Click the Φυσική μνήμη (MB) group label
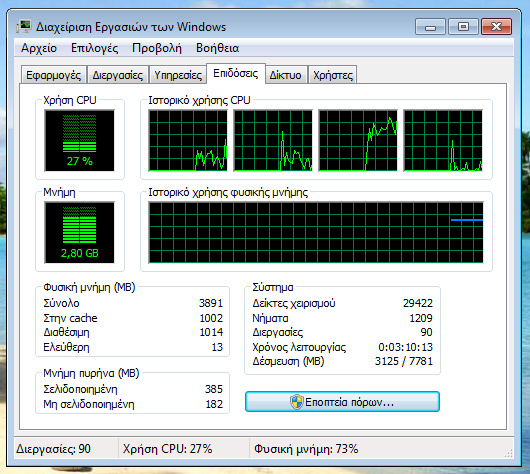 [89, 287]
